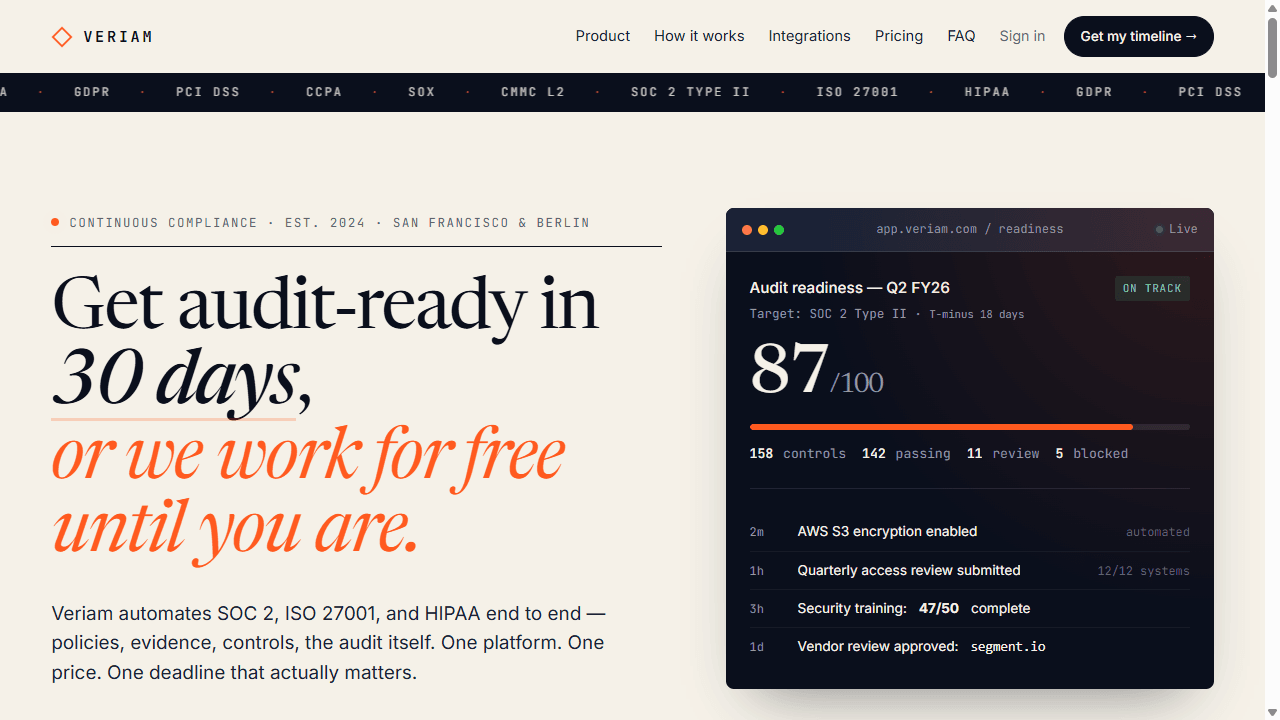Click 'ISO 27001' in ticker bar

857,92
